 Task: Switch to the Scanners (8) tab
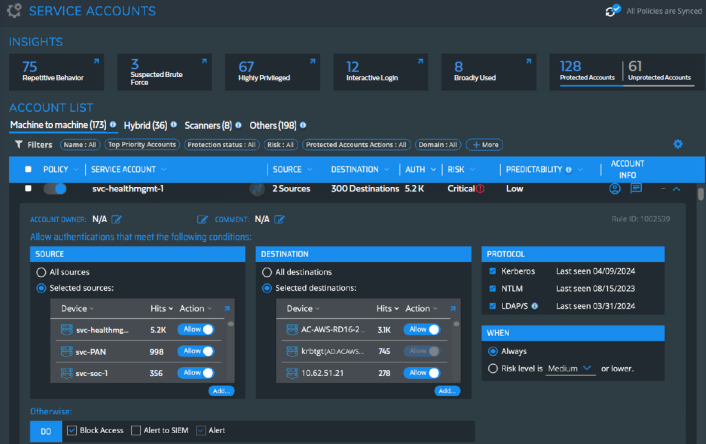(207, 125)
